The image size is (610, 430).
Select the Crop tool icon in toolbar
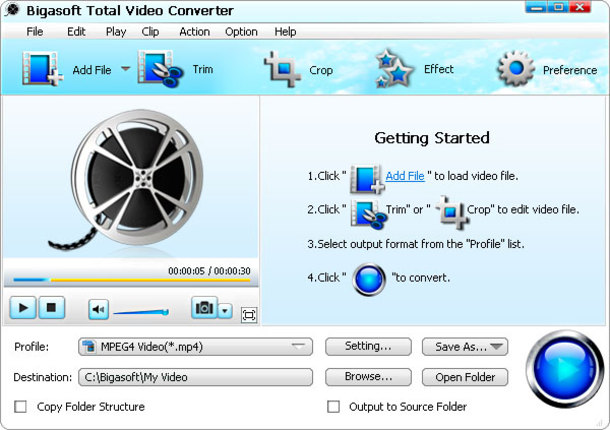pos(282,69)
